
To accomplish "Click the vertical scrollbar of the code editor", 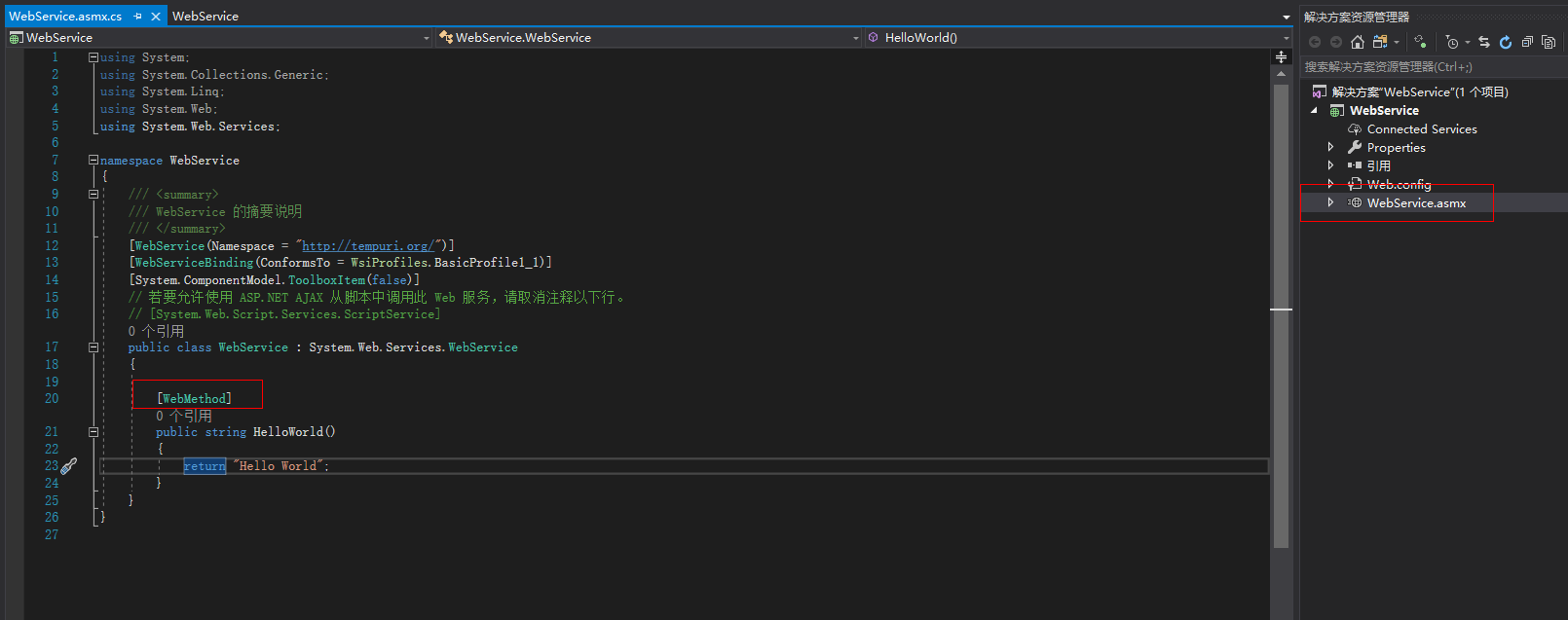I will (1281, 389).
